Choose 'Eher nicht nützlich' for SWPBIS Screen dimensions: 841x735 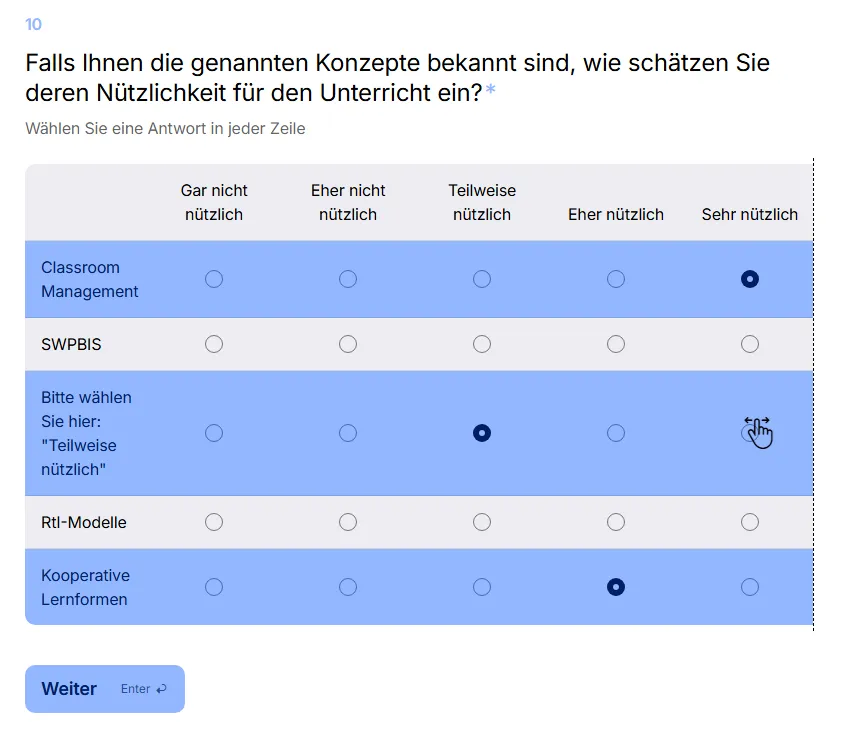pos(348,344)
